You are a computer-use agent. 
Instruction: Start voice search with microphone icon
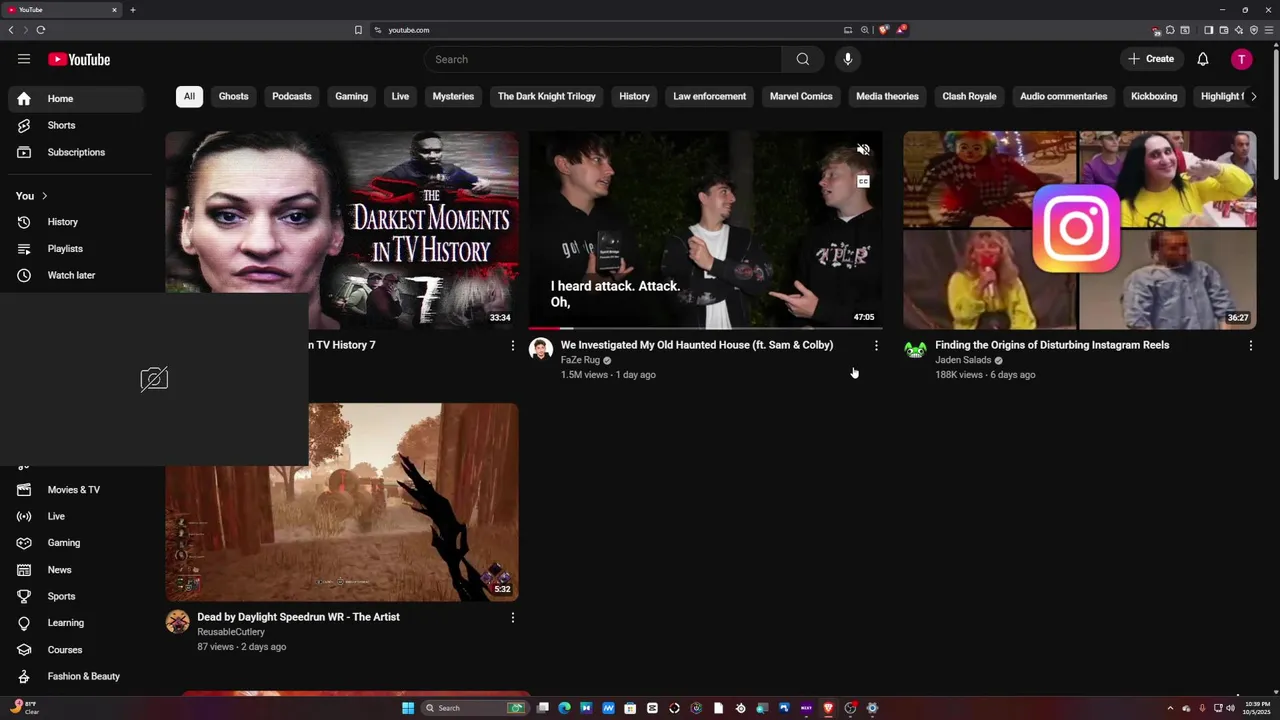click(x=847, y=59)
